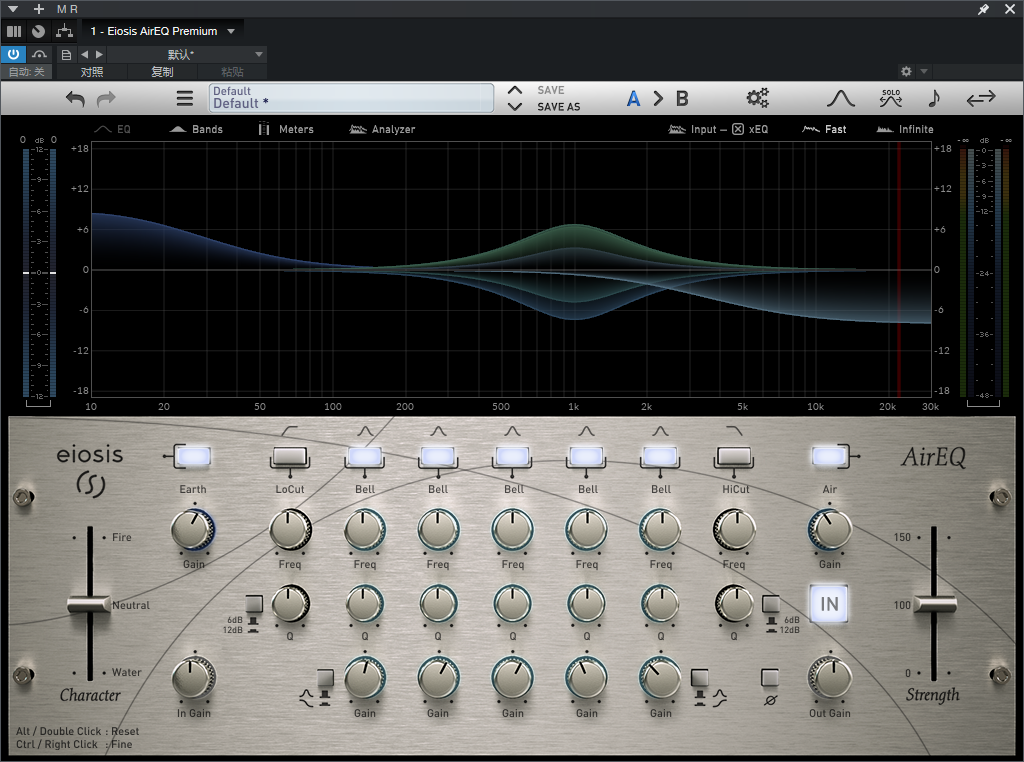
Task: Toggle the phase invert switch
Action: [770, 678]
